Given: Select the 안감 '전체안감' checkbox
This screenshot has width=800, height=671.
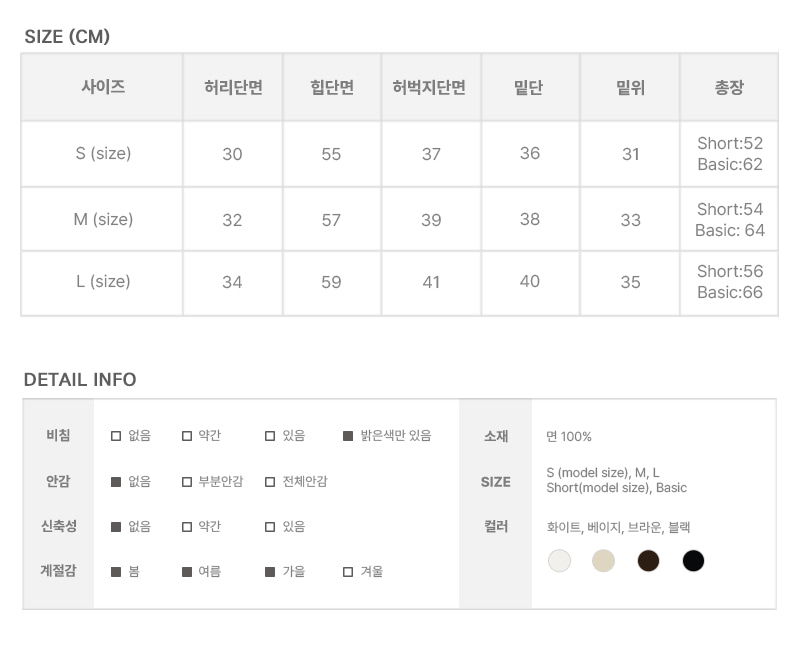Looking at the screenshot, I should (x=270, y=482).
